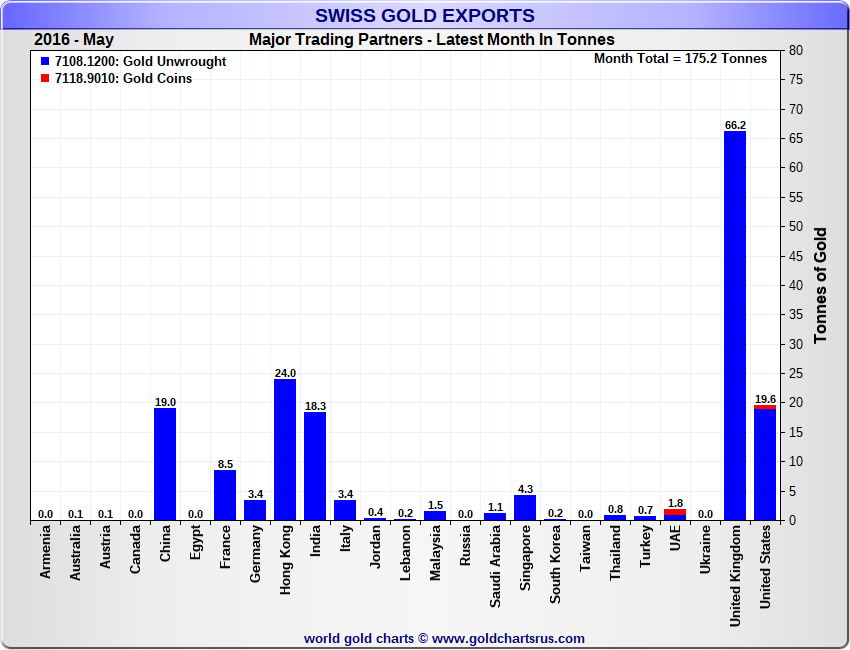Click the 'Ukraine' axis label

click(705, 550)
